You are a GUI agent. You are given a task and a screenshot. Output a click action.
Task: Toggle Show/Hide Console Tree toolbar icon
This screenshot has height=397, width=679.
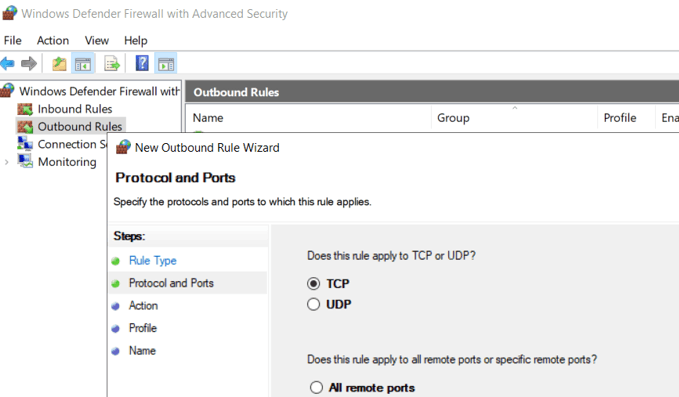click(83, 64)
